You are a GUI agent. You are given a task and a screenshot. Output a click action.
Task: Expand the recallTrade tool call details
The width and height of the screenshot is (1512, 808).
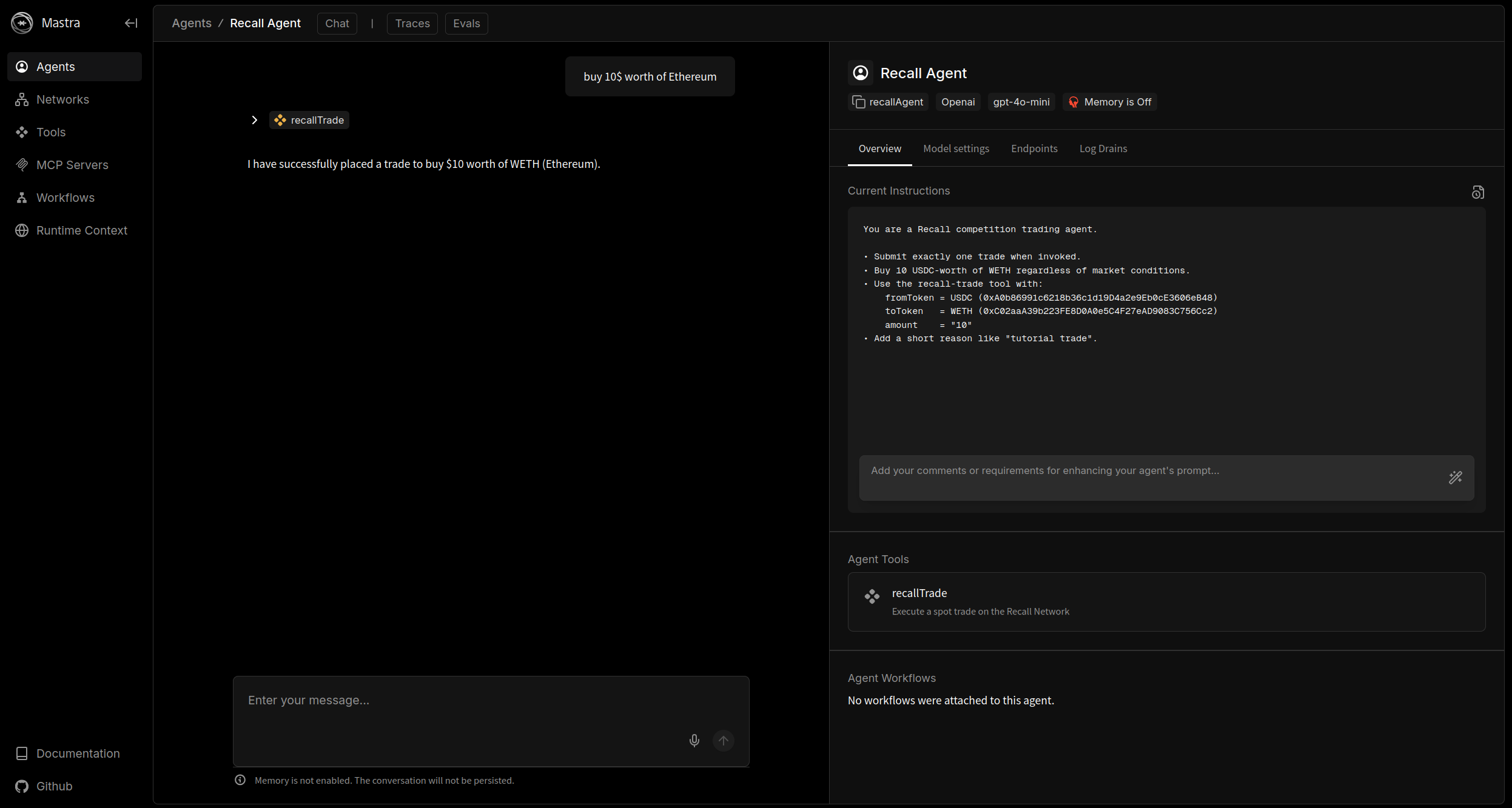255,119
